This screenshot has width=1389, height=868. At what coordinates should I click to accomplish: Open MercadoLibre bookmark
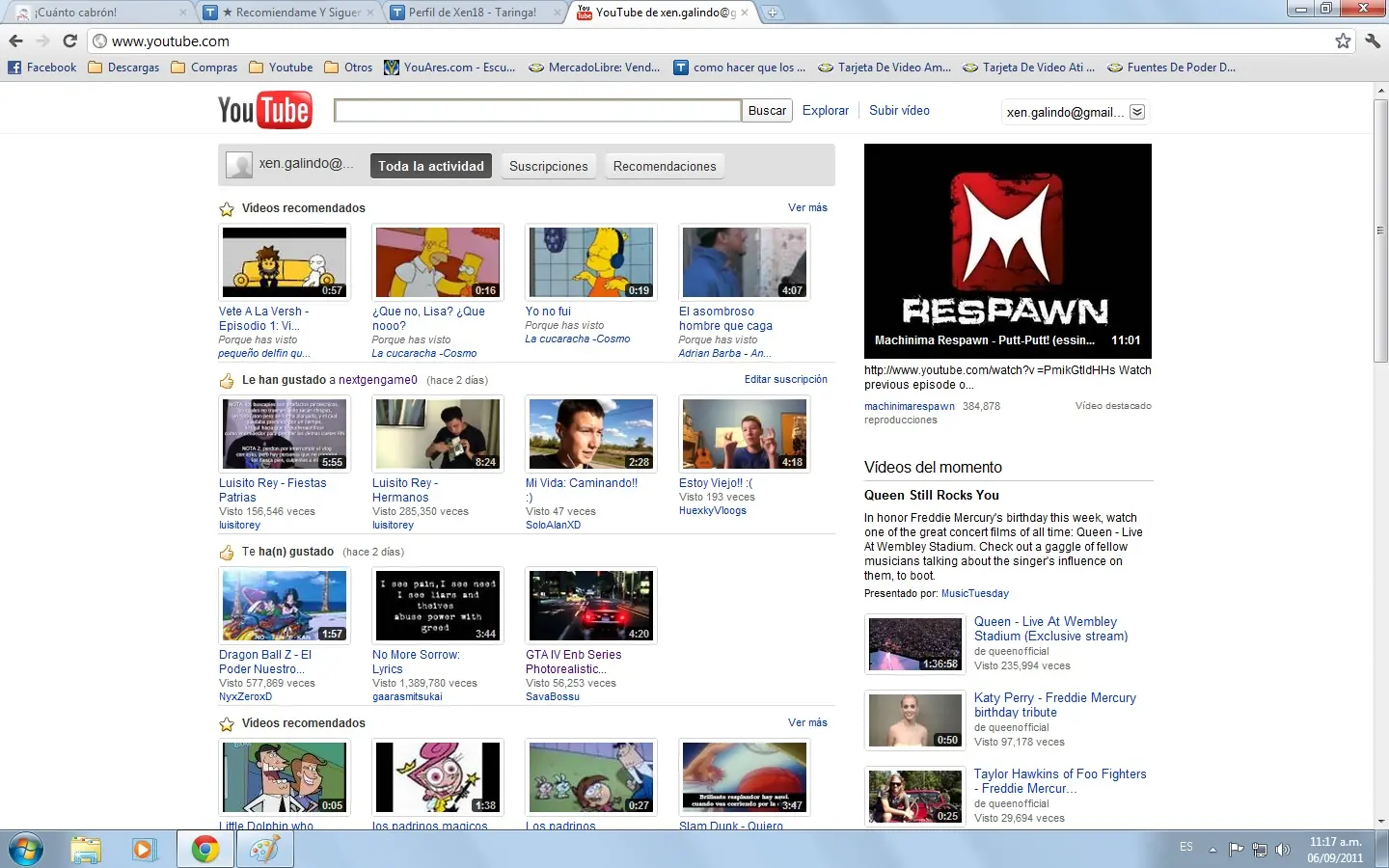(594, 68)
